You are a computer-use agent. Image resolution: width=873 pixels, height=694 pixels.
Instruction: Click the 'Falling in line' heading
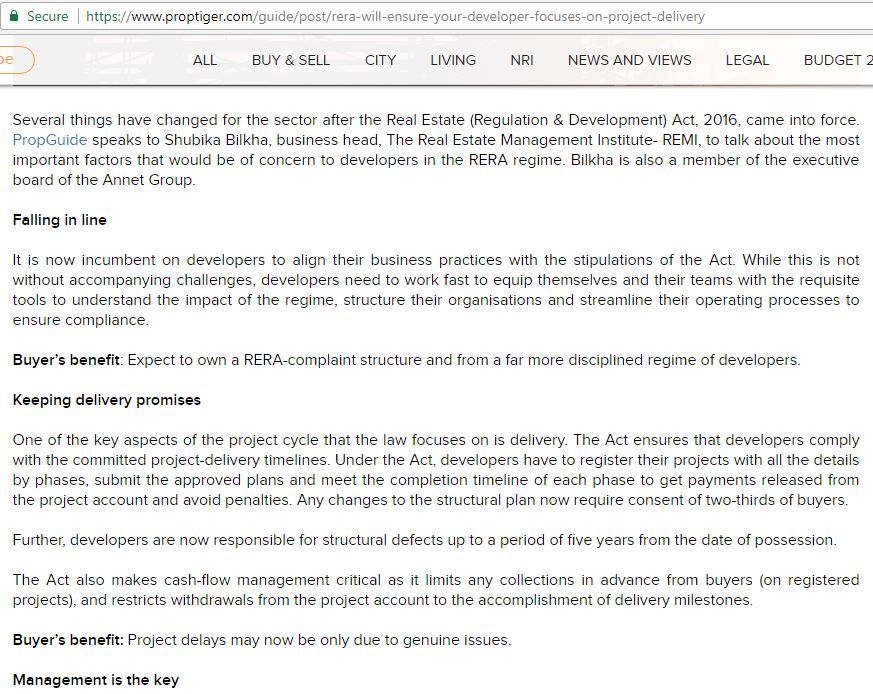[60, 220]
